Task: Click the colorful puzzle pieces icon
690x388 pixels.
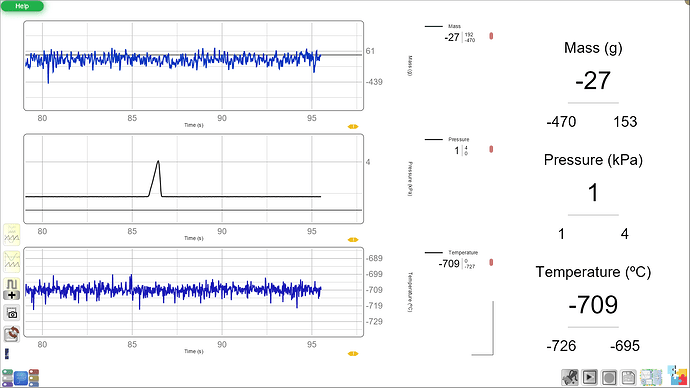Action: (677, 376)
